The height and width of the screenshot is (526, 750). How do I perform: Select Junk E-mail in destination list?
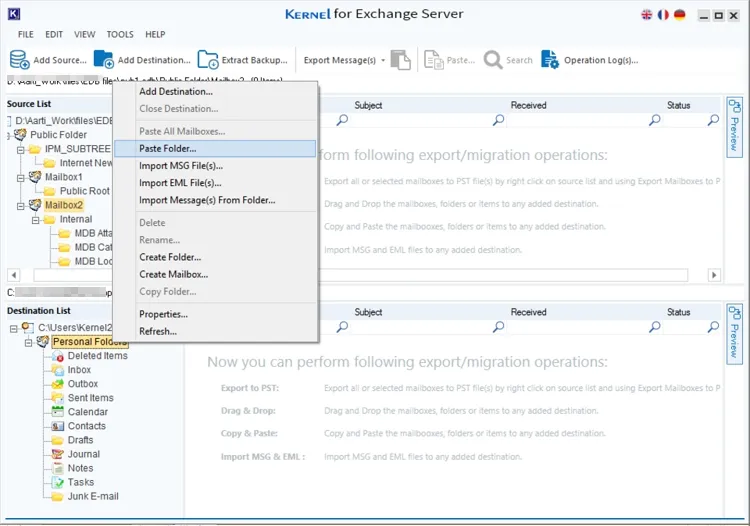tap(93, 496)
